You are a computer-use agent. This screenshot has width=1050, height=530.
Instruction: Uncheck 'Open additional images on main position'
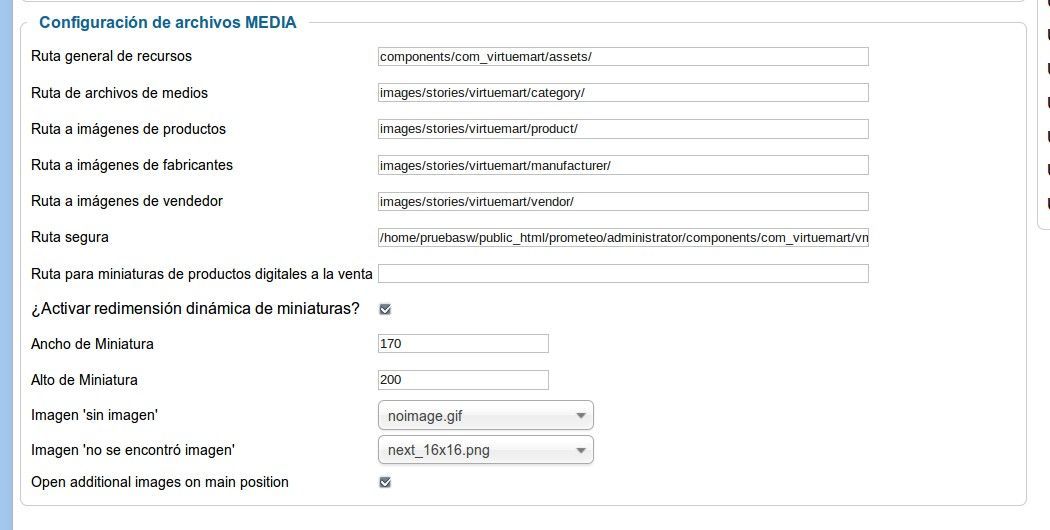click(x=385, y=482)
